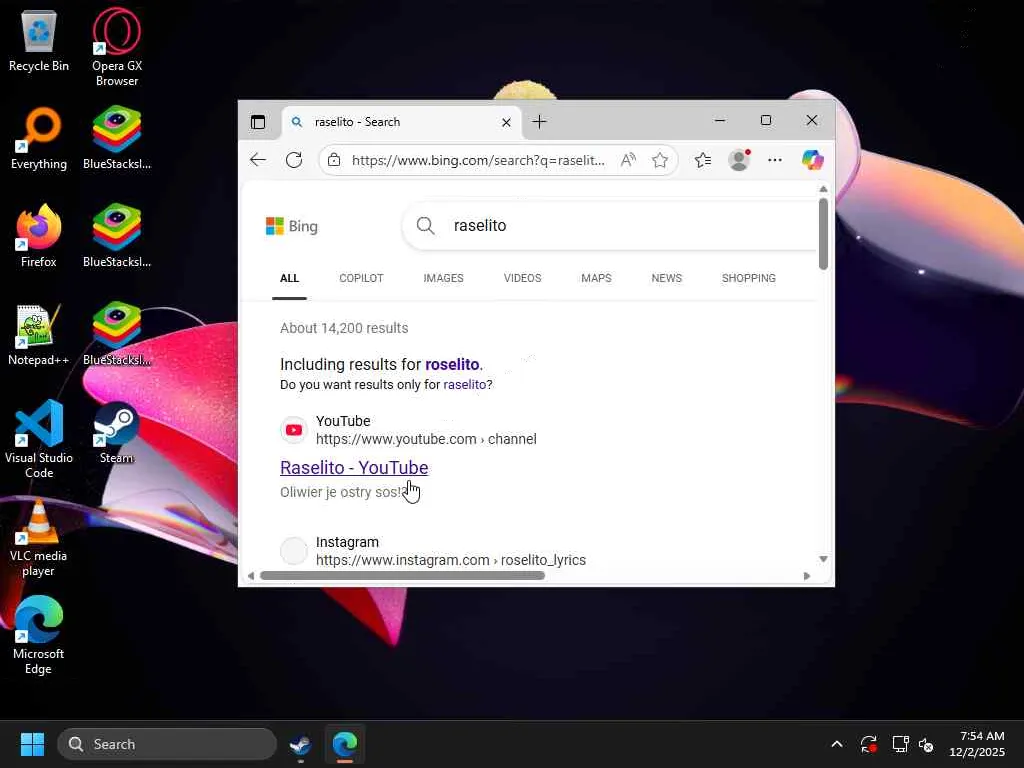The height and width of the screenshot is (768, 1024).
Task: Add this page to favorites star
Action: point(660,160)
